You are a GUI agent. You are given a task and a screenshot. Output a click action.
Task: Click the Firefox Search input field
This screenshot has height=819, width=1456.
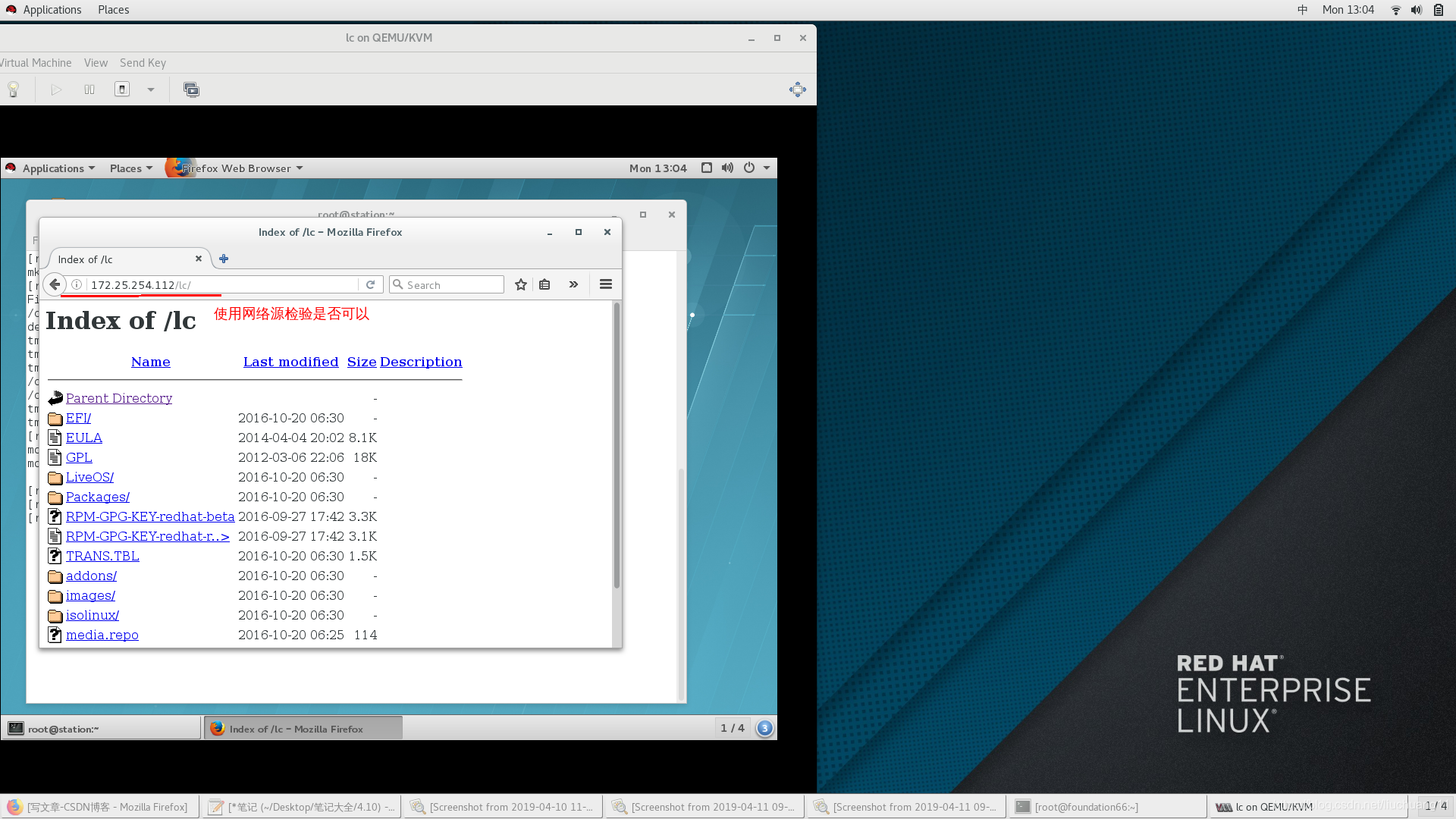pos(447,285)
